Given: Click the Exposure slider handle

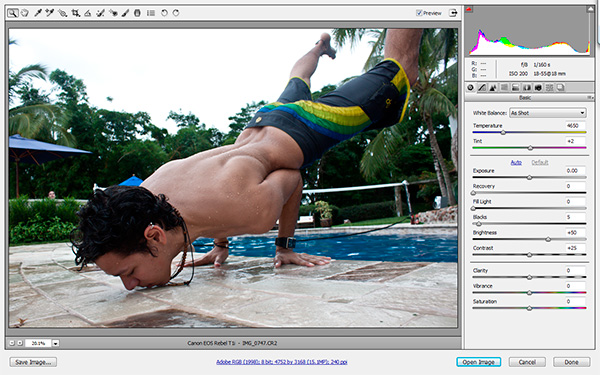Looking at the screenshot, I should (529, 178).
